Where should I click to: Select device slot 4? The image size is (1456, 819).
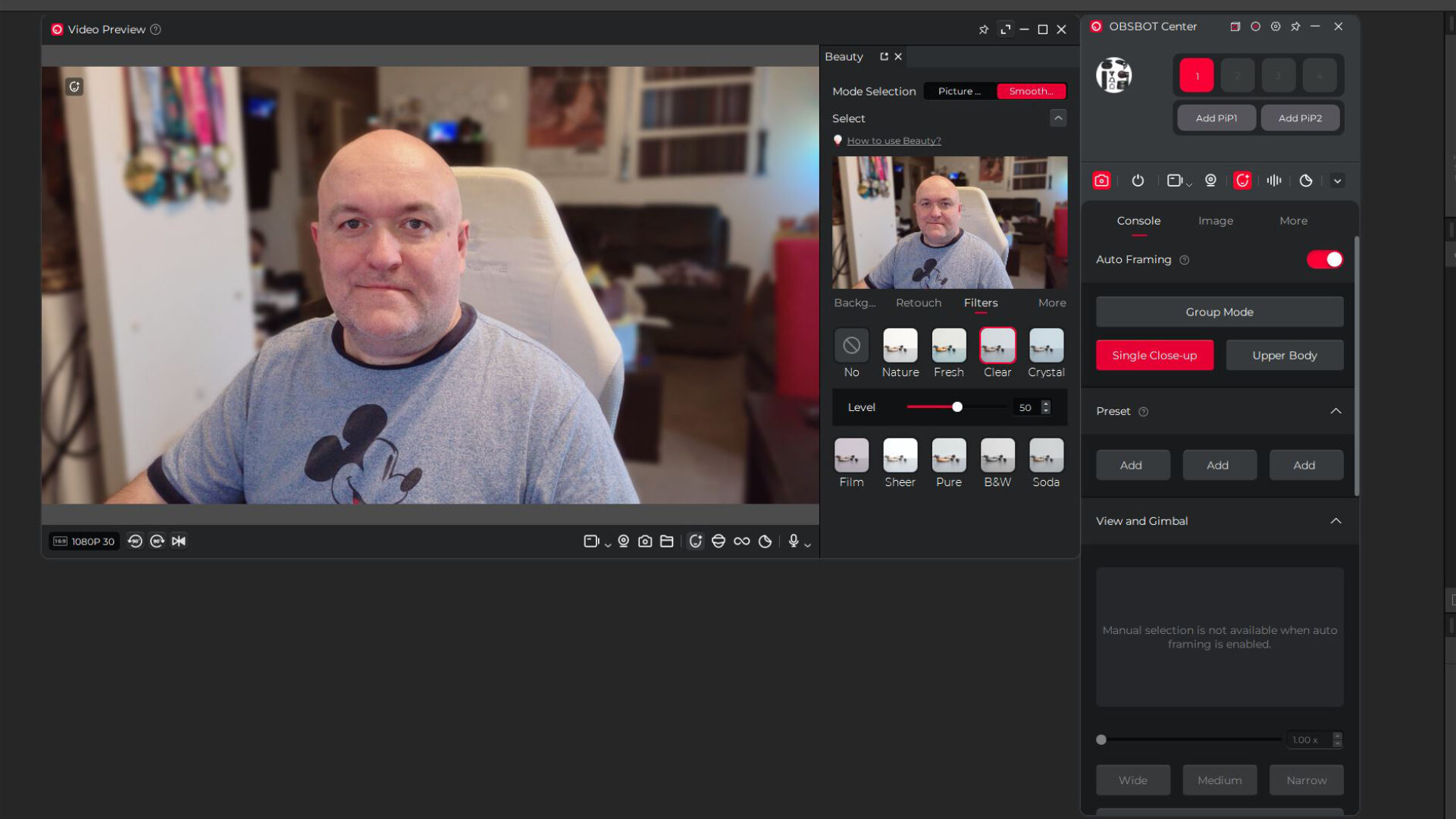point(1320,75)
